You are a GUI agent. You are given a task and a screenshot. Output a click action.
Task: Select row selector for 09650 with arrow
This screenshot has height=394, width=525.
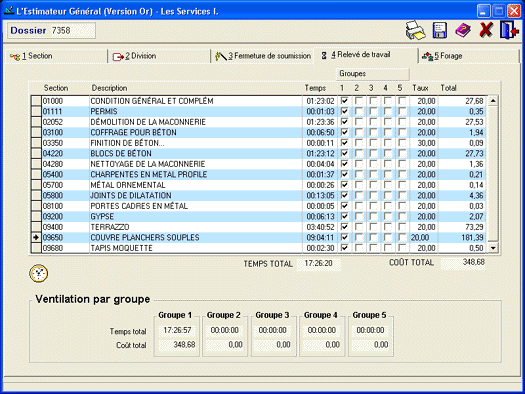point(36,238)
